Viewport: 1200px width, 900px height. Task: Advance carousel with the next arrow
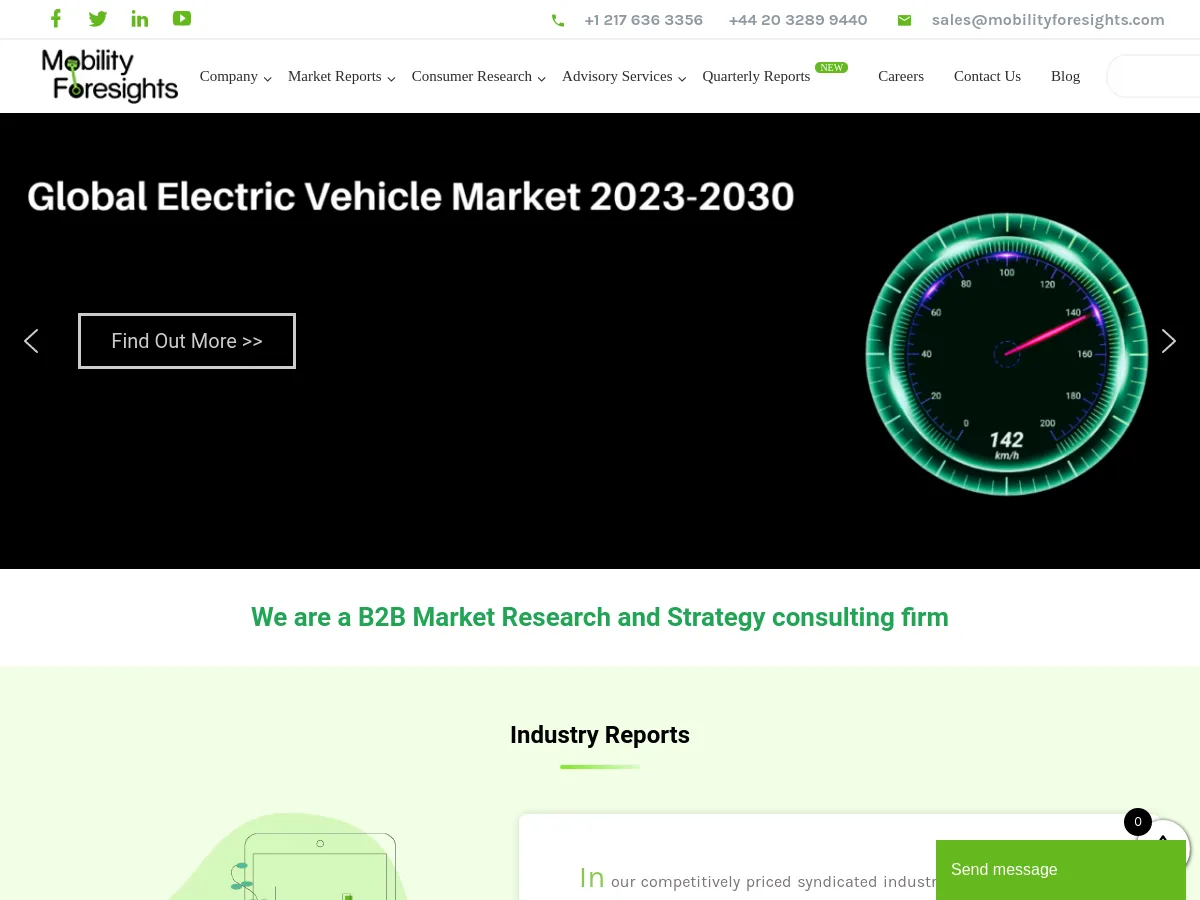[1168, 341]
